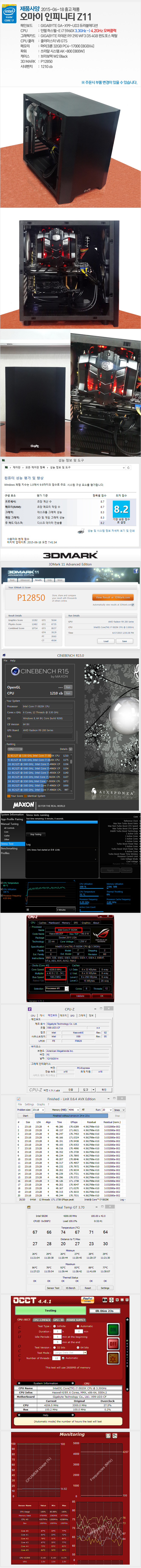Open the Mainboard tab in ROG CPU-Z
141x1568 pixels.
(x=54, y=923)
